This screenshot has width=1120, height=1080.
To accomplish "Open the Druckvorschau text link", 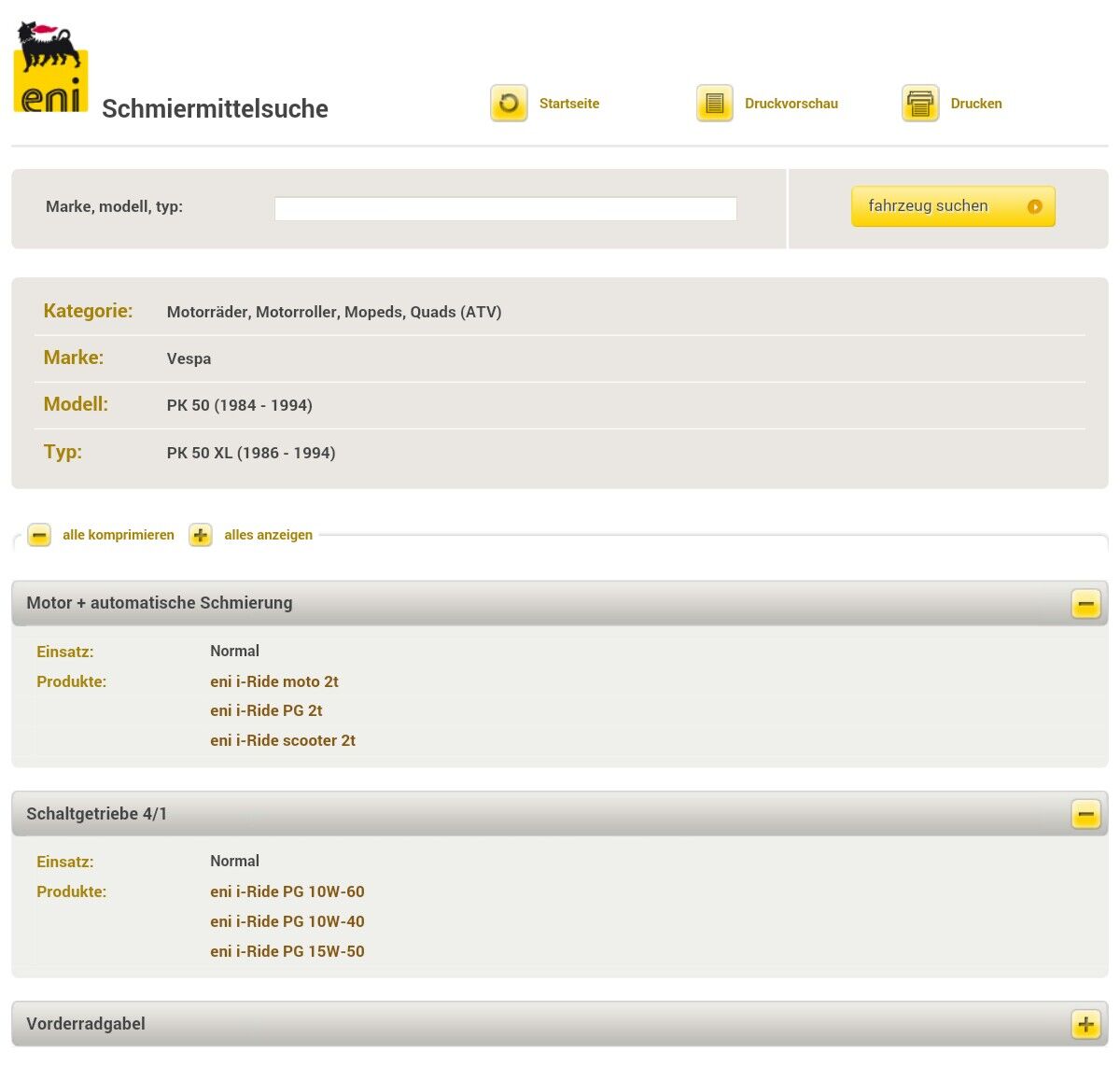I will pos(791,104).
